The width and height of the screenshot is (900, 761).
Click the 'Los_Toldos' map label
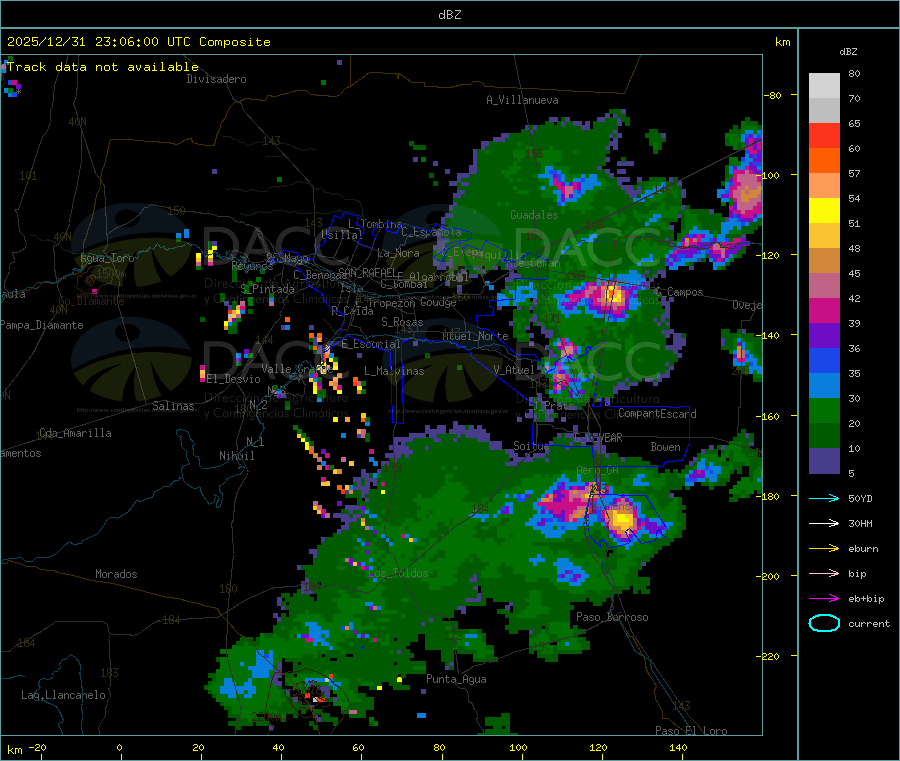398,573
